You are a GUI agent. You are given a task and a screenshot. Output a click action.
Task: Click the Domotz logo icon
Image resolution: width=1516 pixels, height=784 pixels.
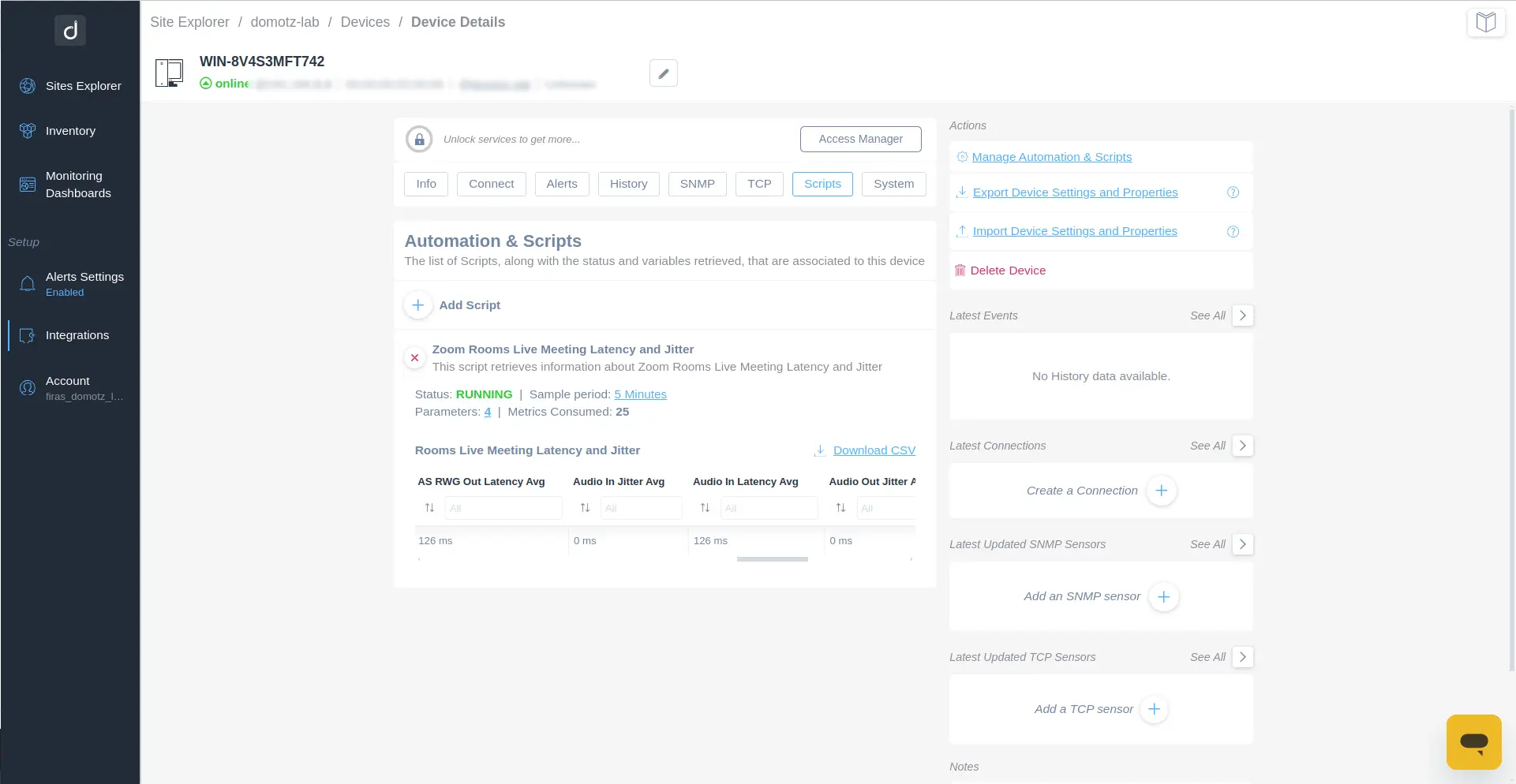70,31
